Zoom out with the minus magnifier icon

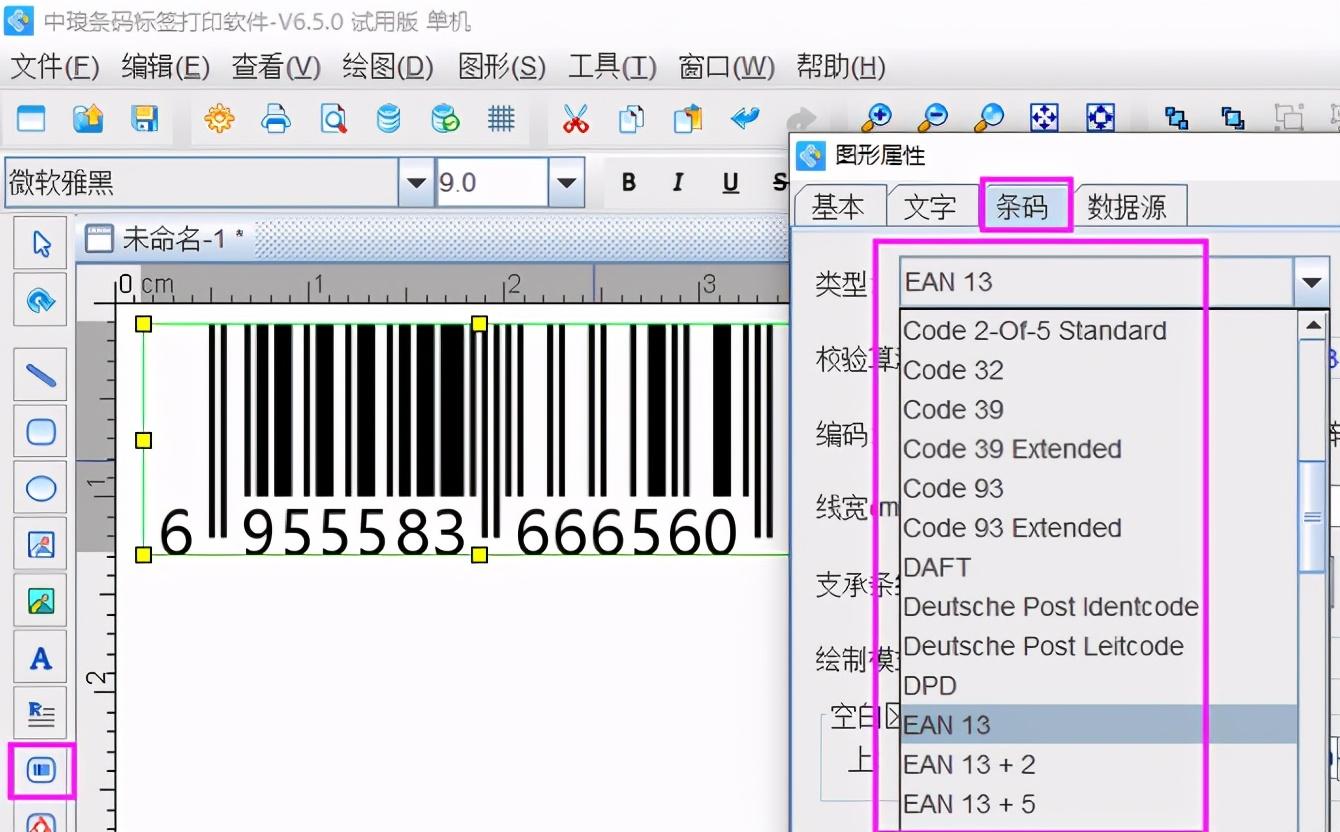pos(933,117)
